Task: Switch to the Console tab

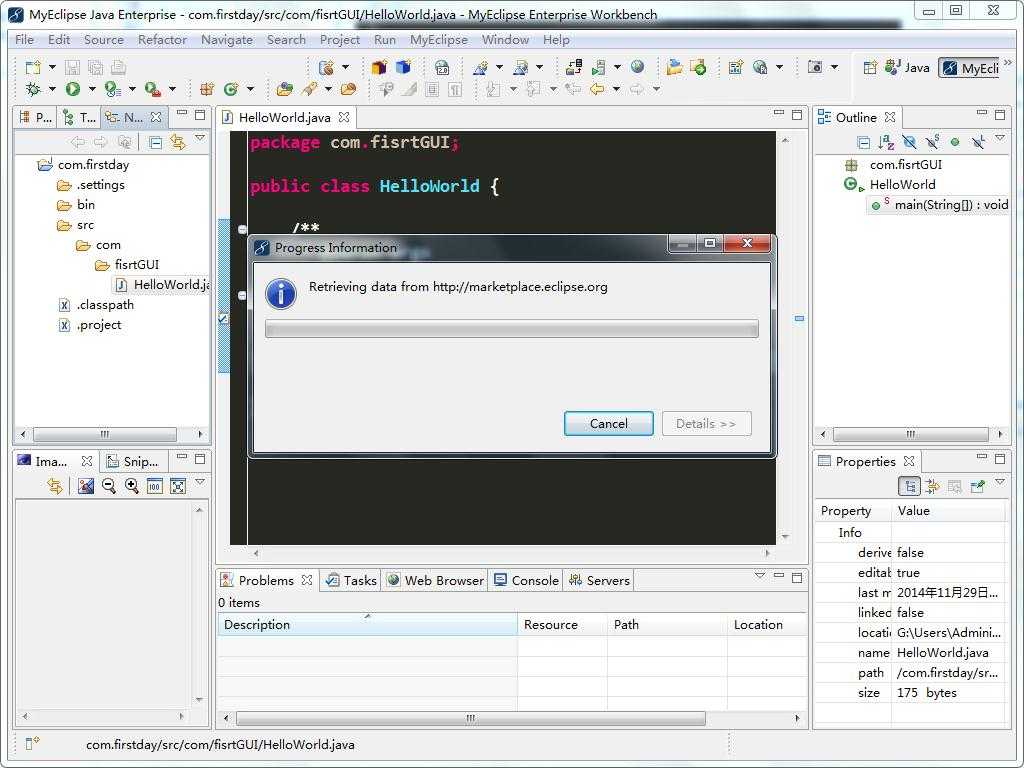Action: pyautogui.click(x=526, y=581)
